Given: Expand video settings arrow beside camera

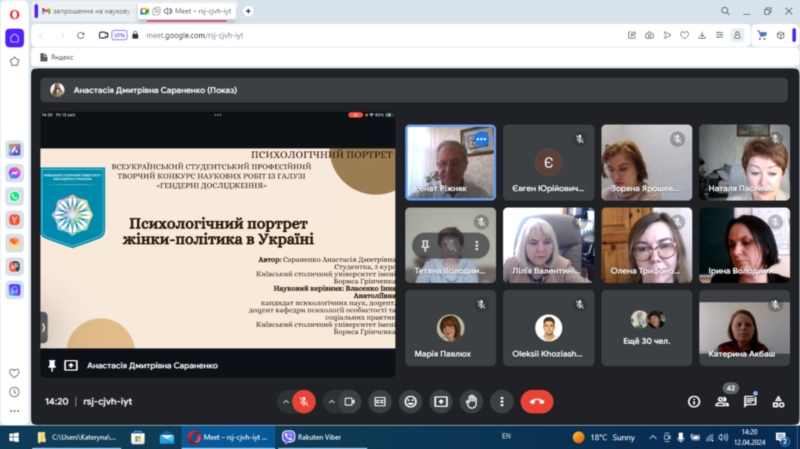Looking at the screenshot, I should [x=332, y=401].
